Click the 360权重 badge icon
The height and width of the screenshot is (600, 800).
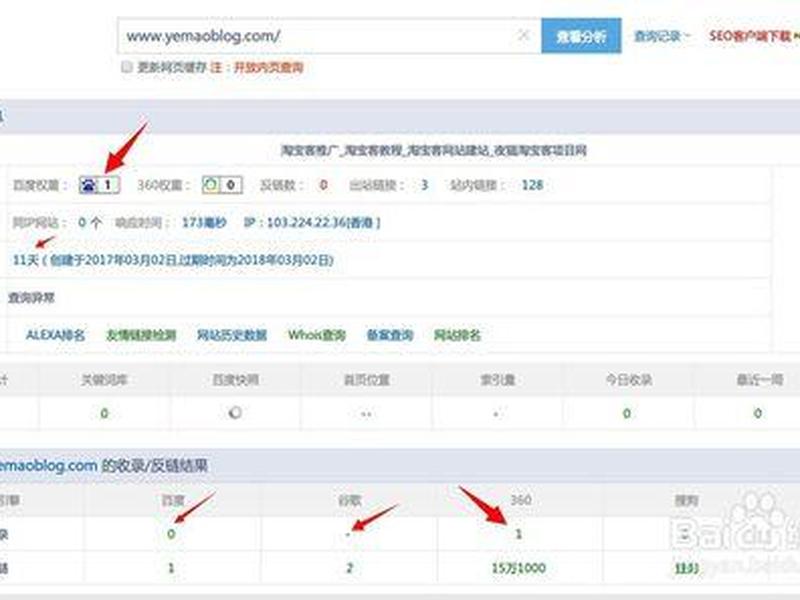pyautogui.click(x=222, y=185)
